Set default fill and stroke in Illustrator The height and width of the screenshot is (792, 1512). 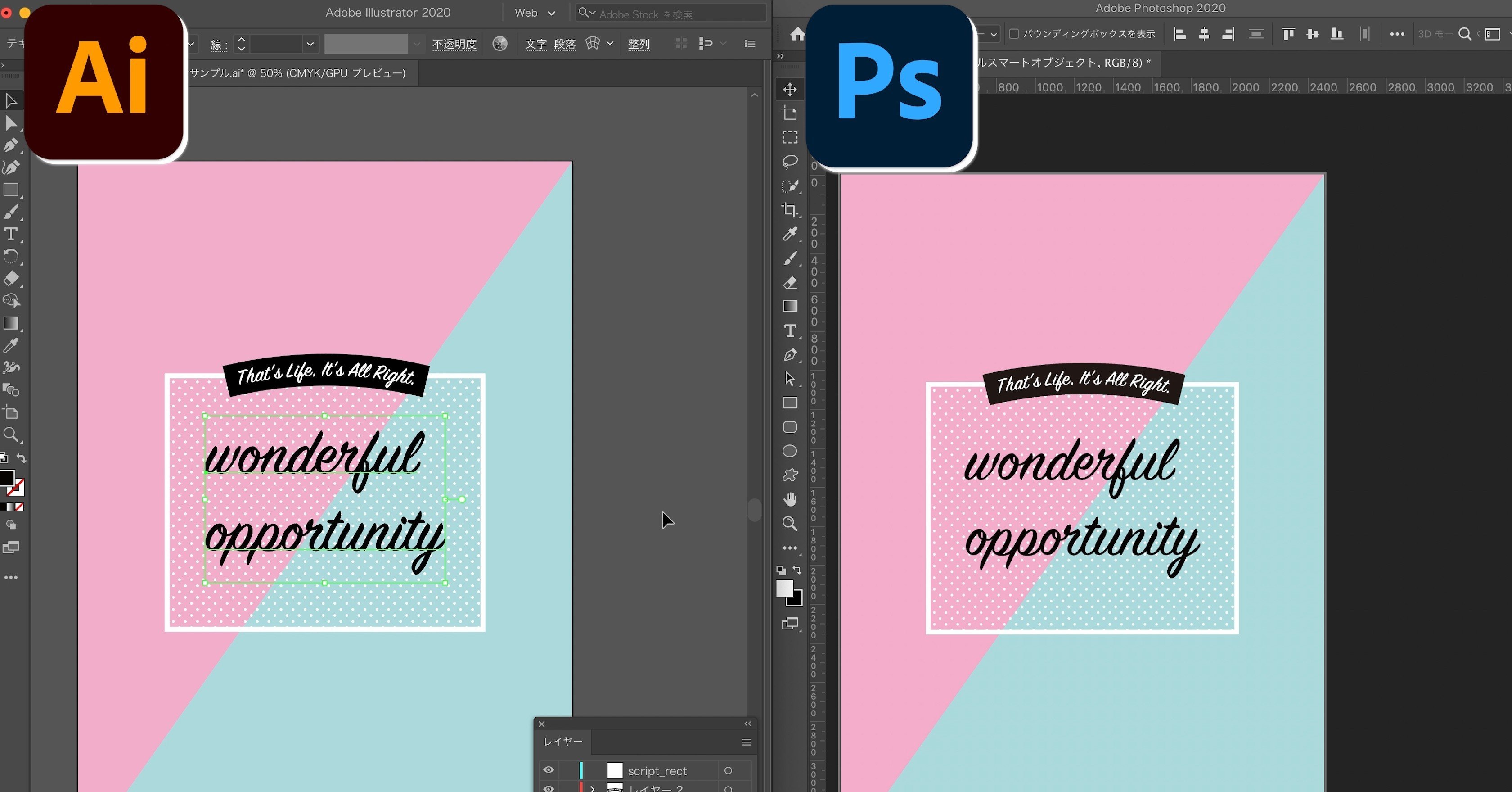4,458
